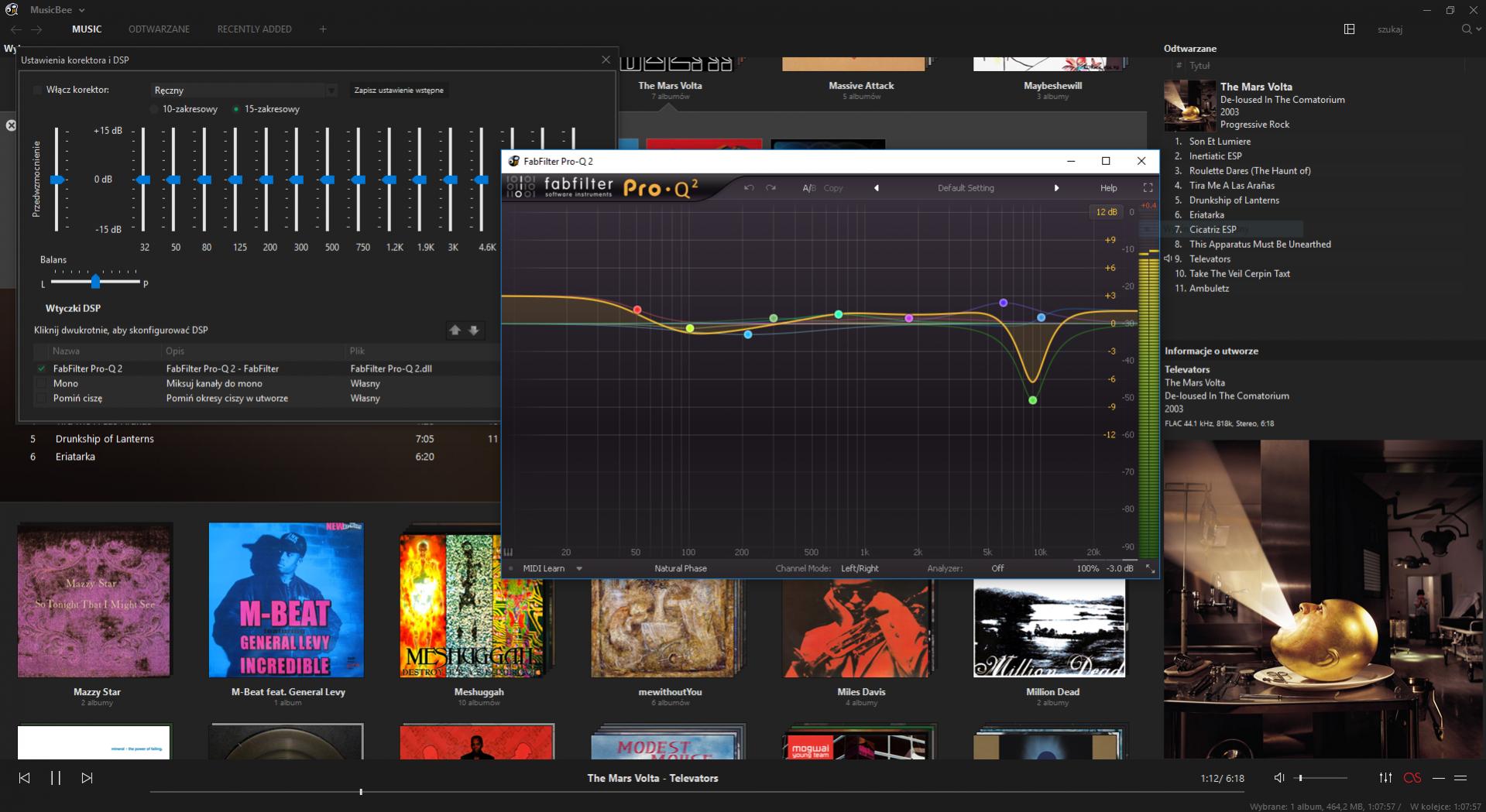This screenshot has width=1486, height=812.
Task: Mute volume with the speaker icon
Action: point(1278,778)
